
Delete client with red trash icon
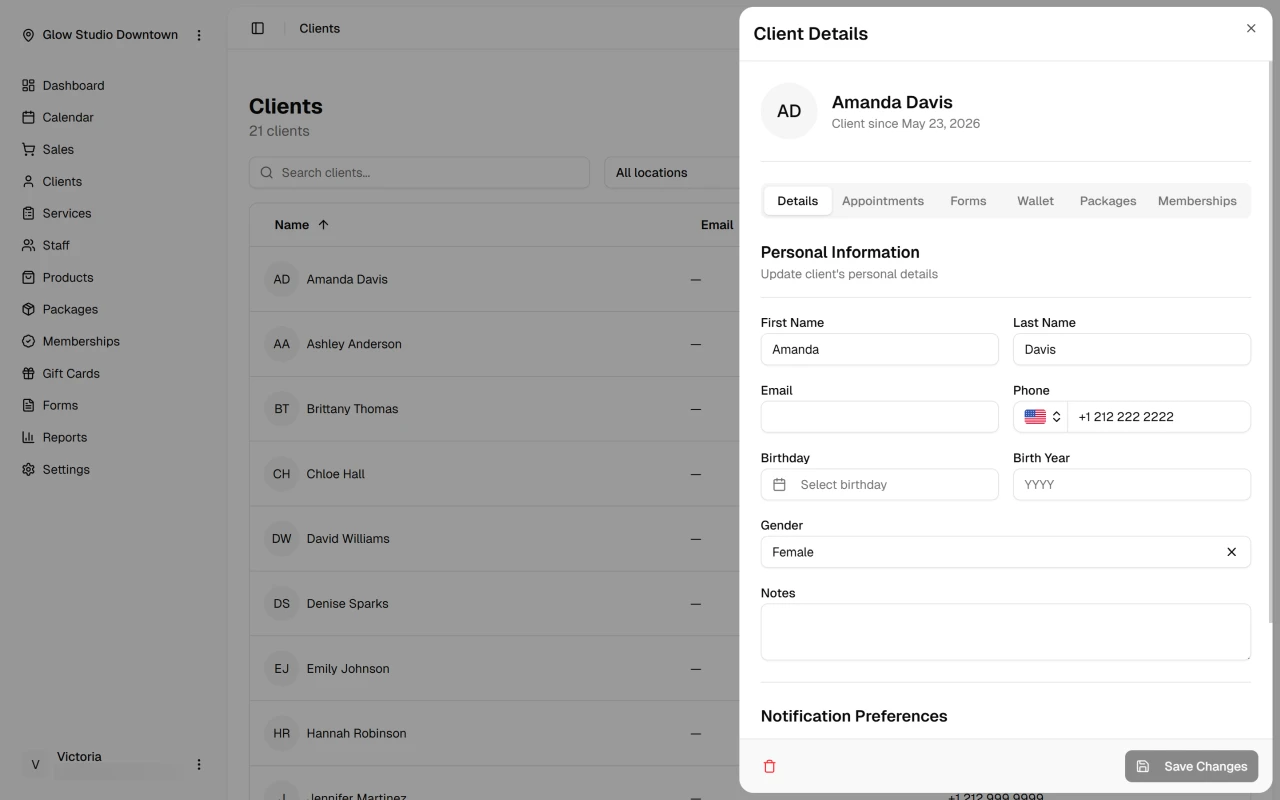click(770, 766)
